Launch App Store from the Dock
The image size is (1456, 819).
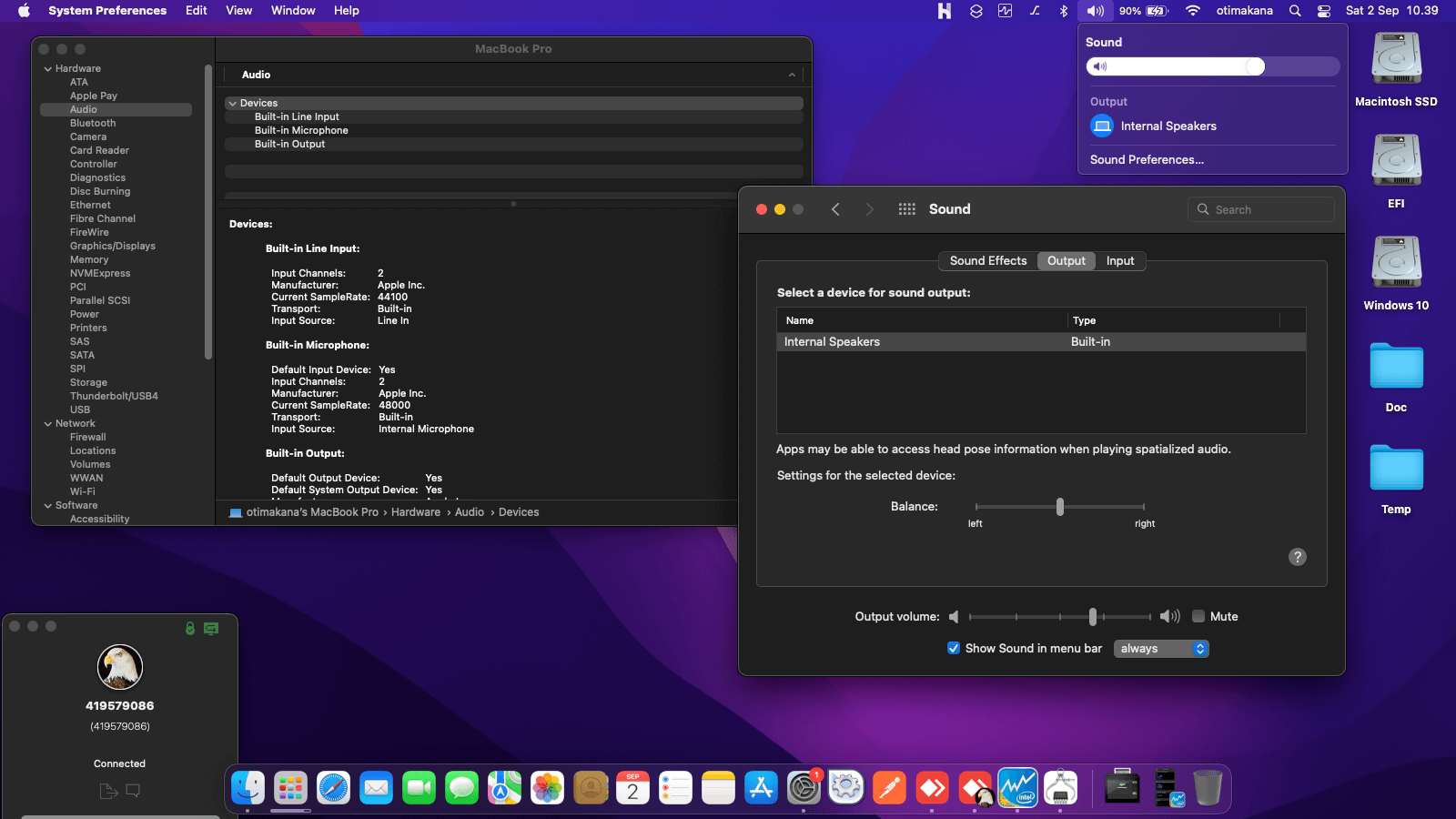pos(761,788)
